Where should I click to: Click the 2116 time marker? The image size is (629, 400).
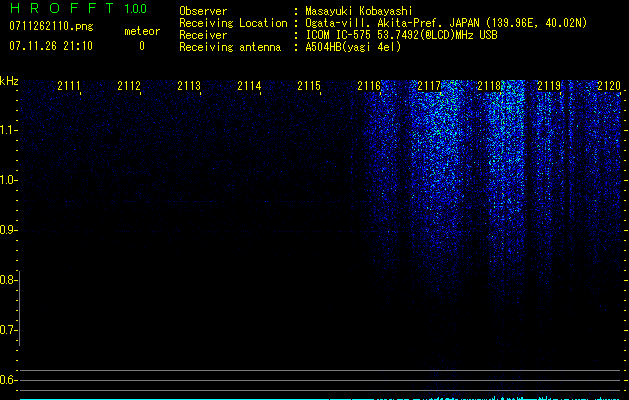point(369,85)
